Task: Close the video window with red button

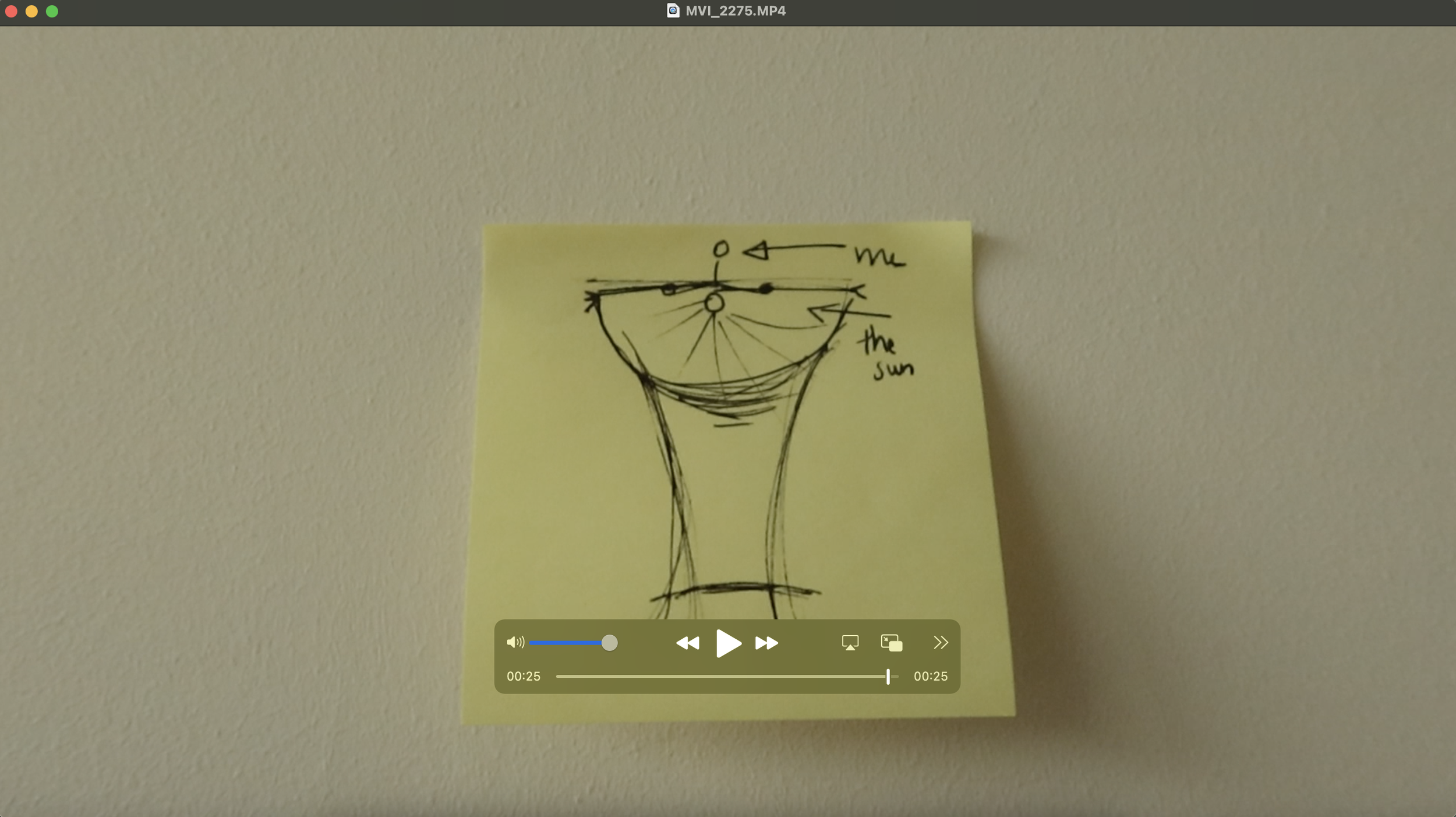Action: (x=11, y=11)
